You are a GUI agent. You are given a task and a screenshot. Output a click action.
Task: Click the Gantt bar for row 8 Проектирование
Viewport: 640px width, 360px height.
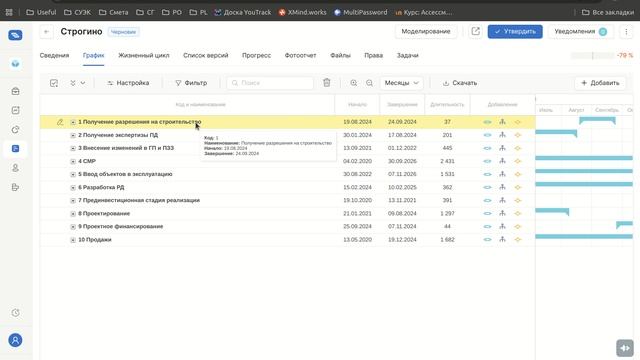[552, 211]
